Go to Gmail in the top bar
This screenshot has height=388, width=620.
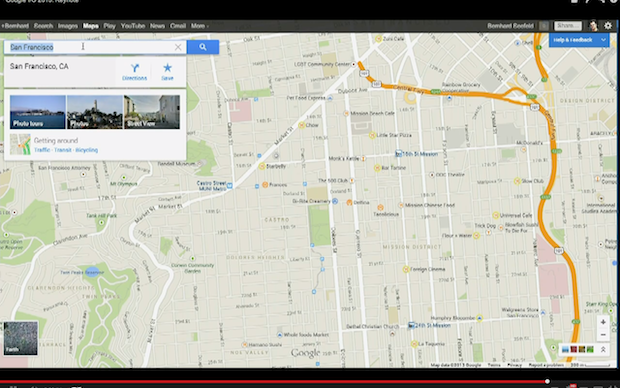tap(178, 26)
